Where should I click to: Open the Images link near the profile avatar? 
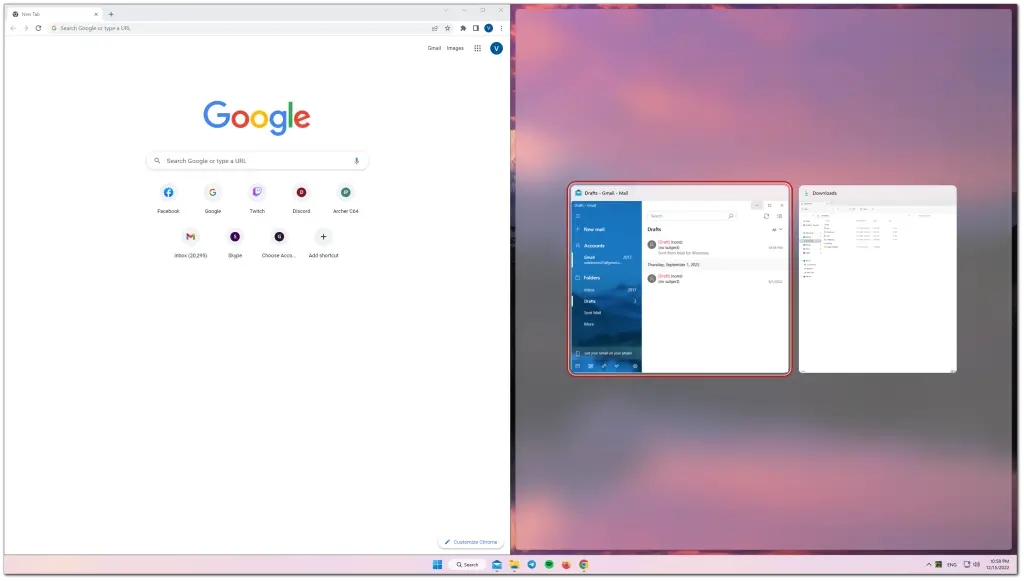(x=455, y=47)
